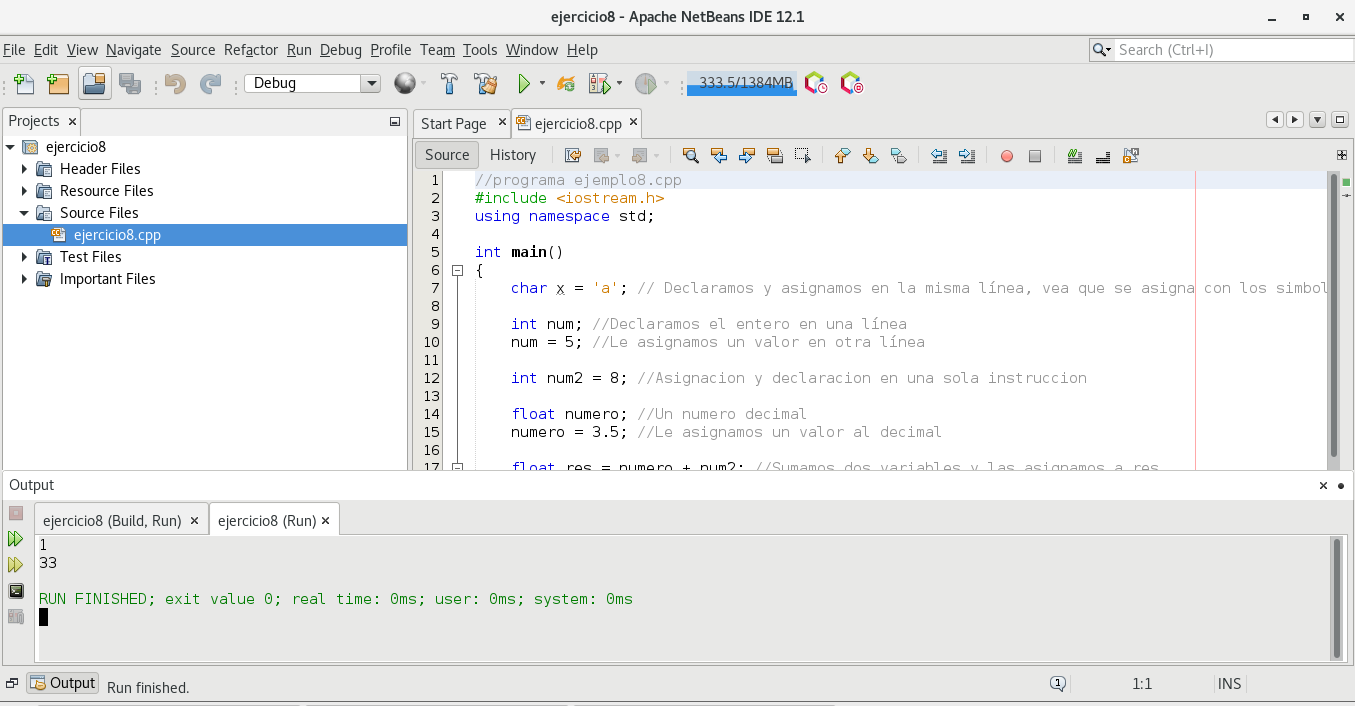Viewport: 1355px width, 706px height.
Task: Click memory usage bar to run garbage collection
Action: 741,84
